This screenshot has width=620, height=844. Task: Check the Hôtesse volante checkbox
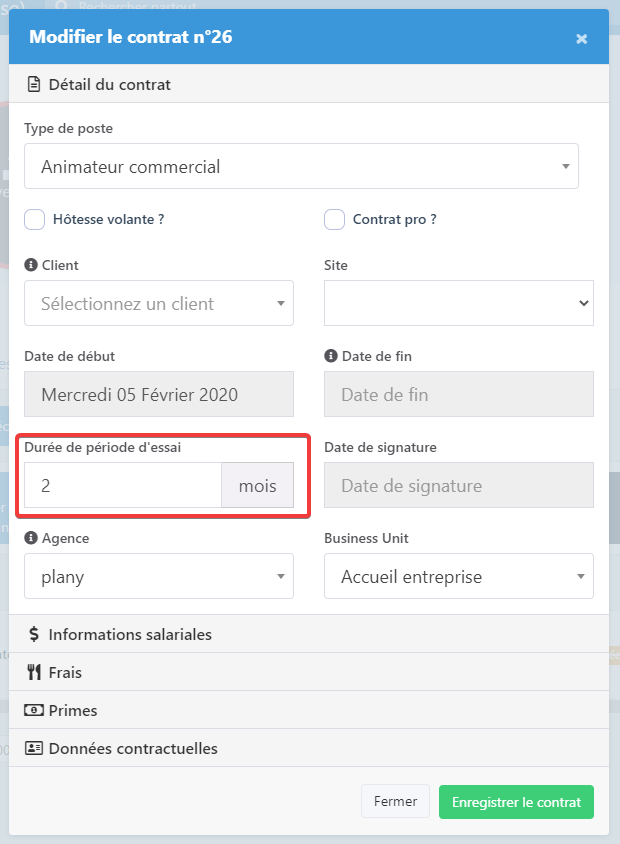tap(34, 219)
